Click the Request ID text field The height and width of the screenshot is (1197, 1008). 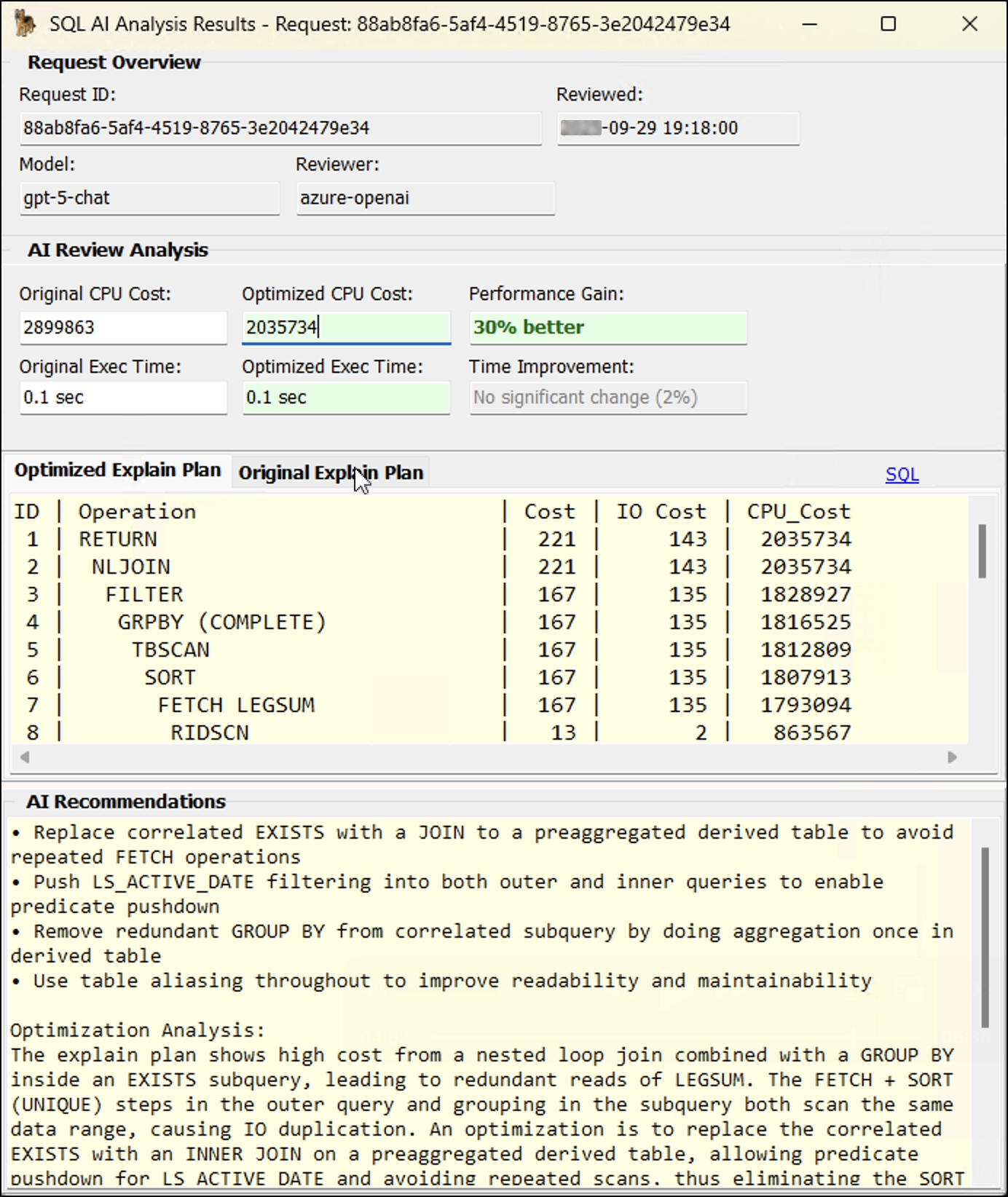coord(280,128)
